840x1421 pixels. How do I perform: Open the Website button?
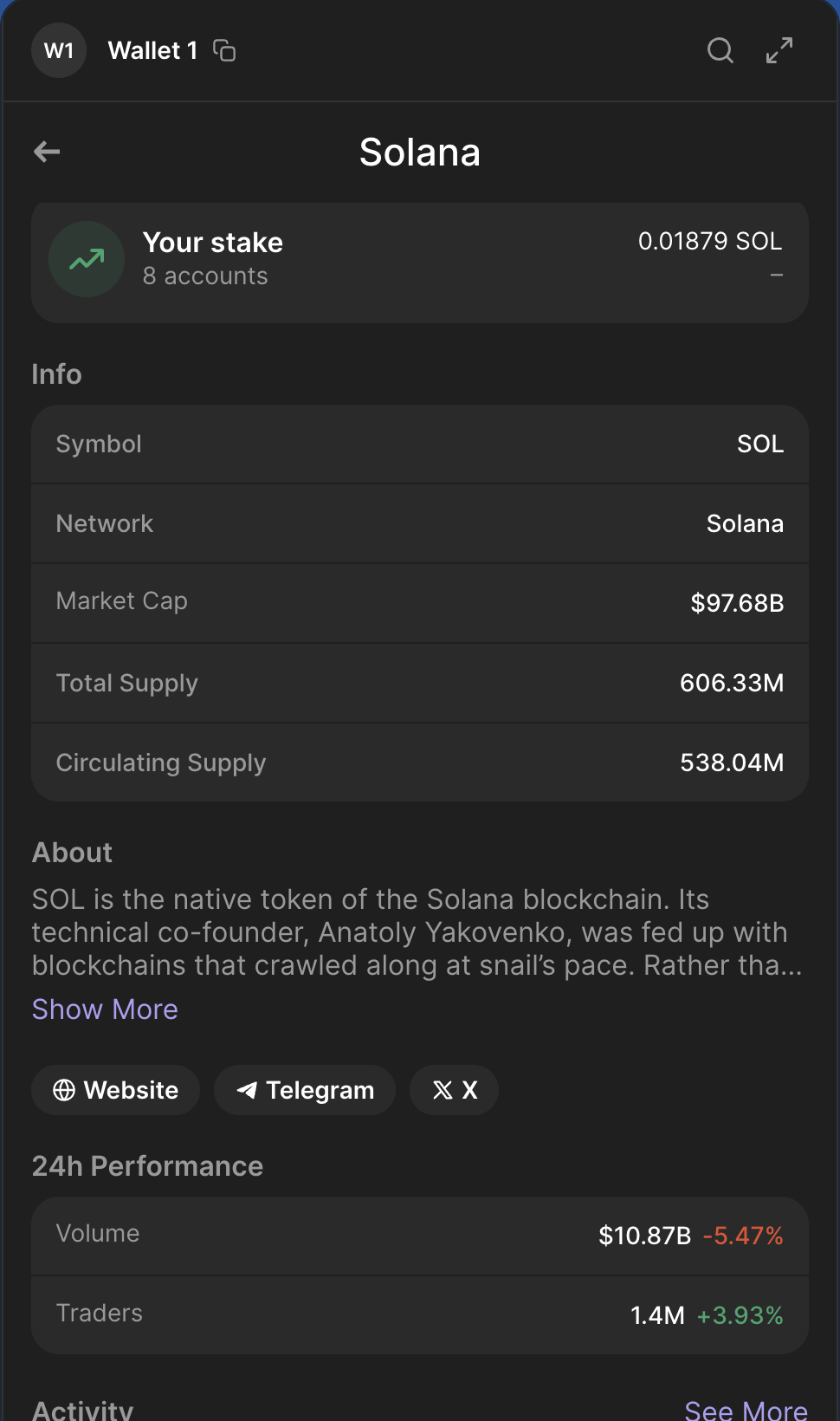click(115, 1090)
